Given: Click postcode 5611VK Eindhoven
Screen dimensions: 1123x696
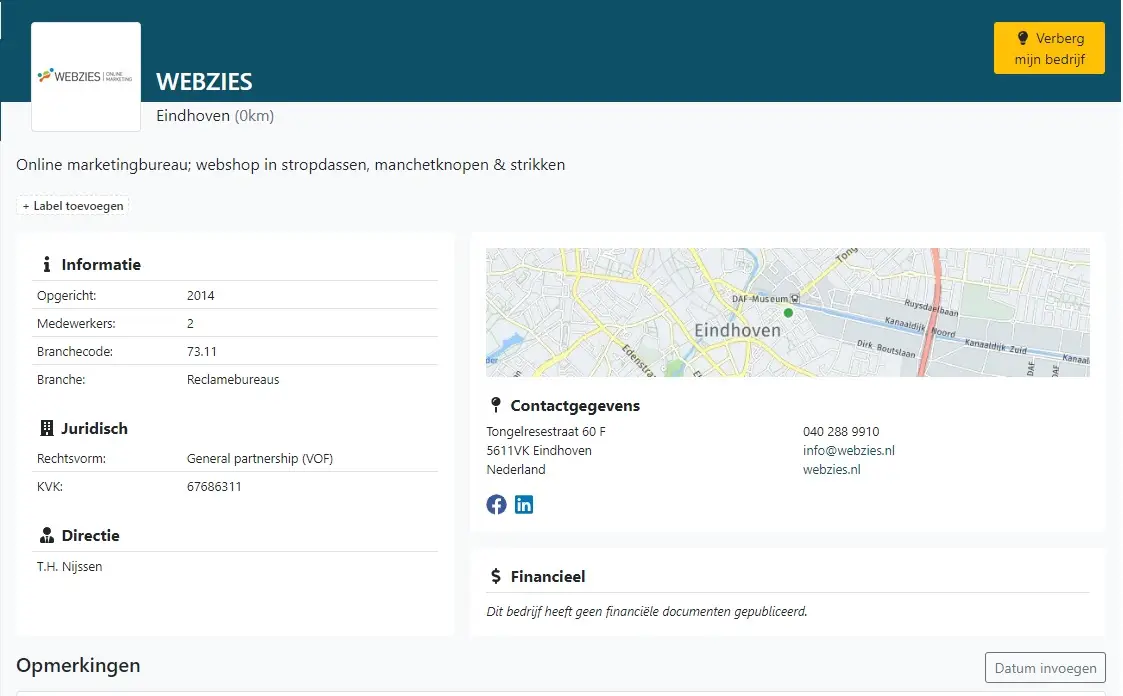Looking at the screenshot, I should [x=539, y=450].
